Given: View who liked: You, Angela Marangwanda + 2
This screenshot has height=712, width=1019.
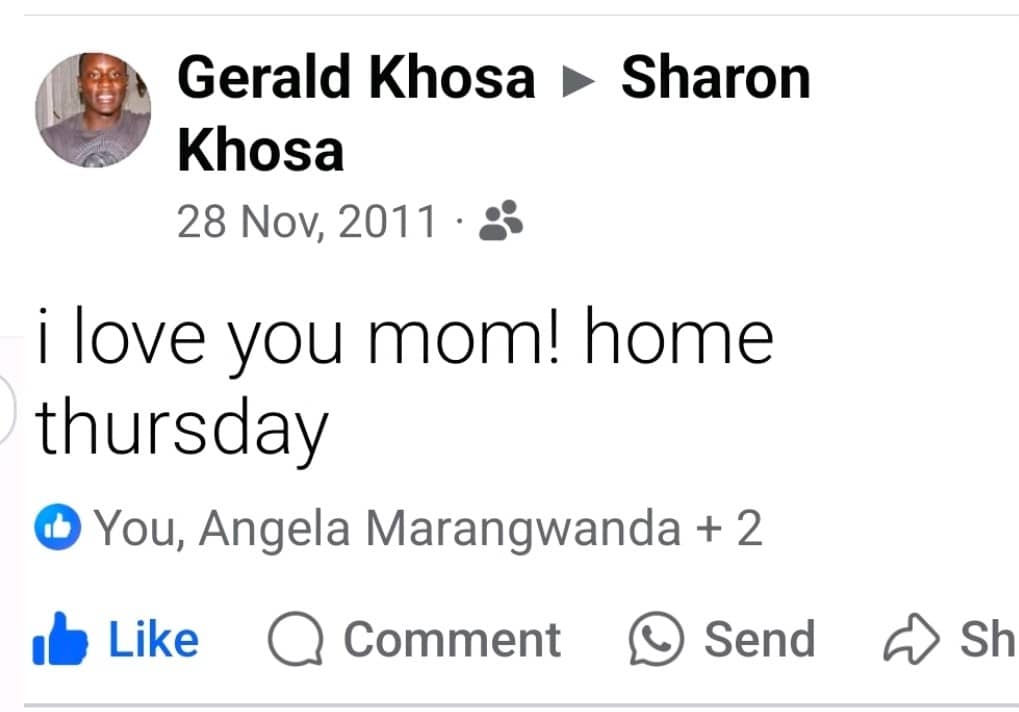Looking at the screenshot, I should [x=428, y=528].
